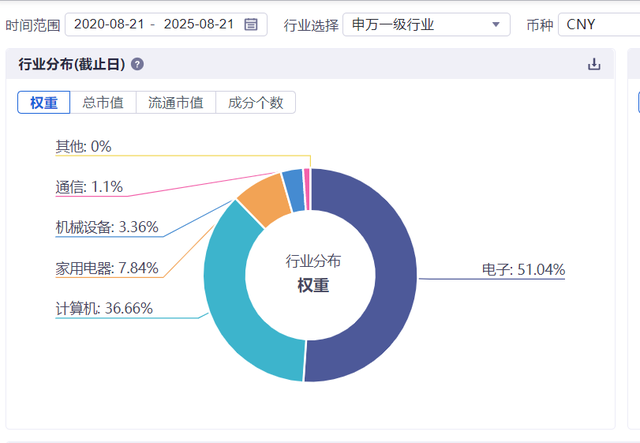Switch to the 成分个数 tab
Viewport: 640px width, 443px height.
[x=256, y=102]
